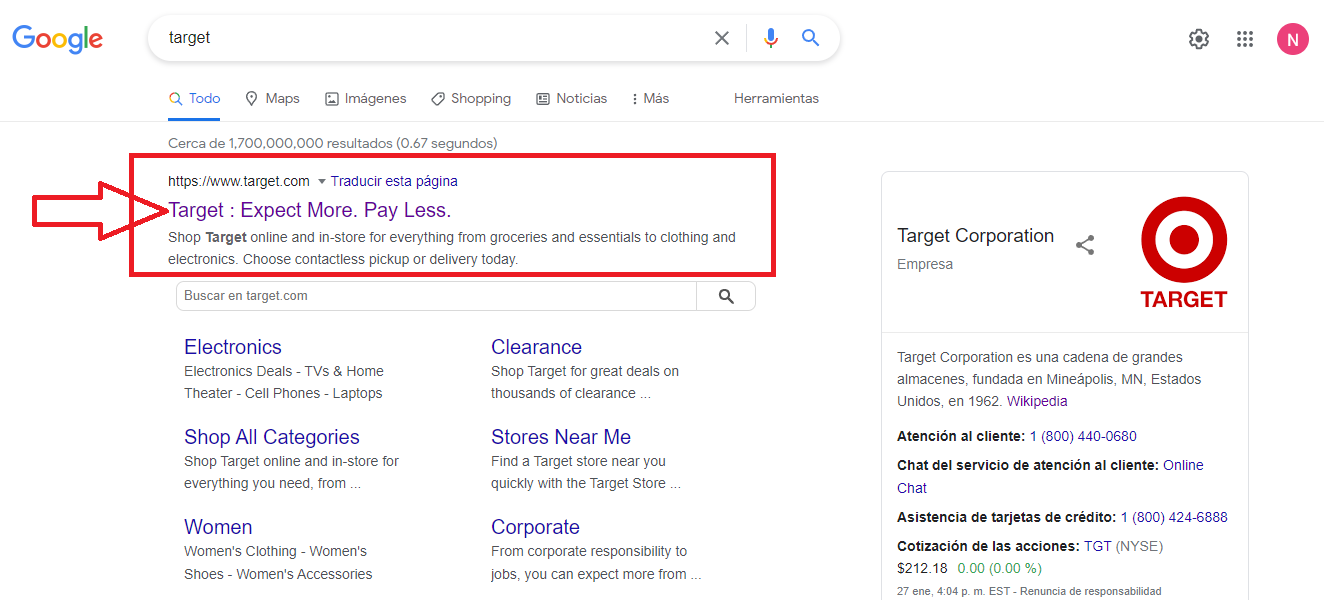Open Herramientas search tools

point(776,99)
